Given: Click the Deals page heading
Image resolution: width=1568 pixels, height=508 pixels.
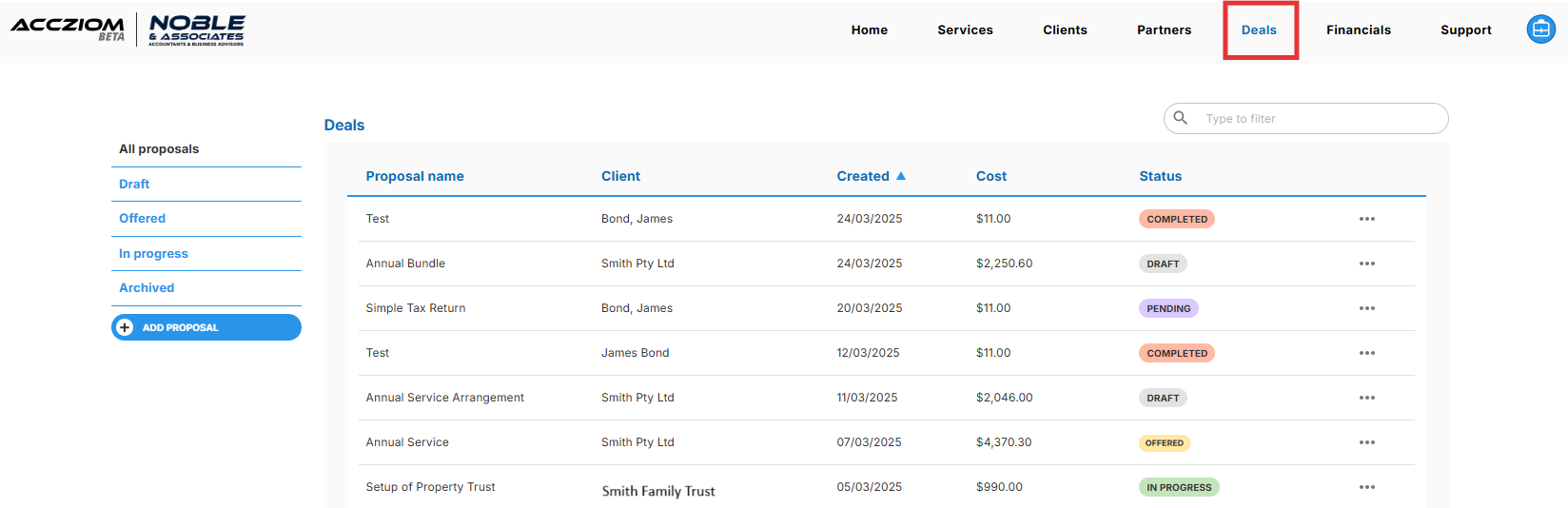Looking at the screenshot, I should [x=344, y=126].
